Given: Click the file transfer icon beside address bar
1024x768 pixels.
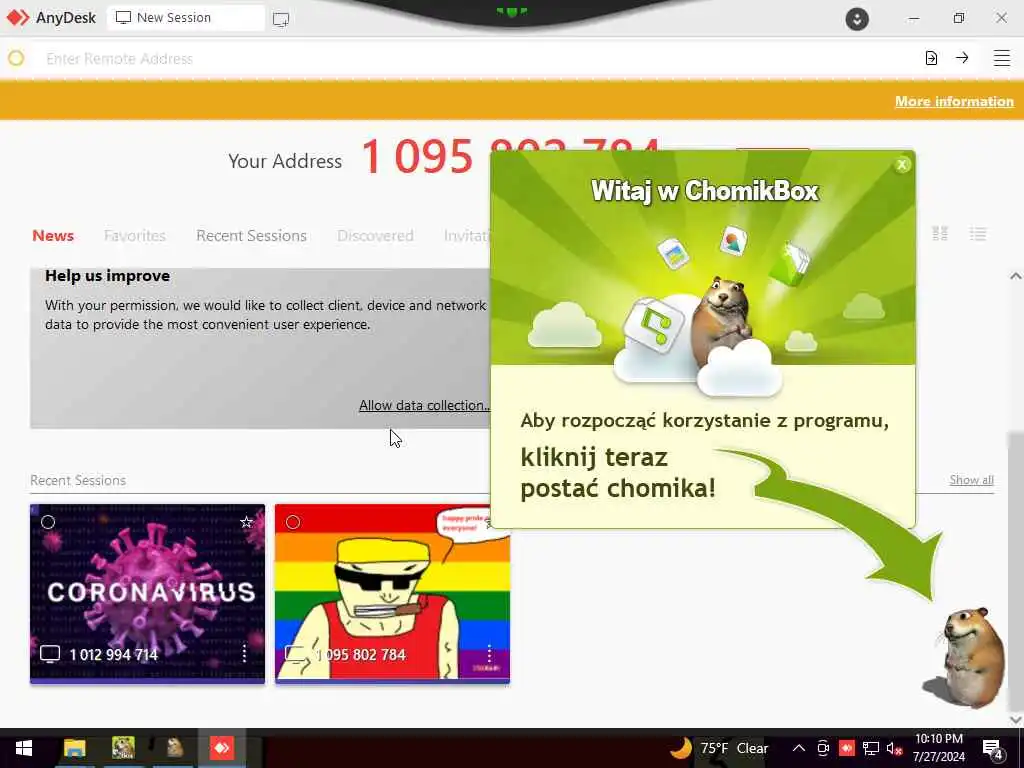Looking at the screenshot, I should [x=931, y=58].
